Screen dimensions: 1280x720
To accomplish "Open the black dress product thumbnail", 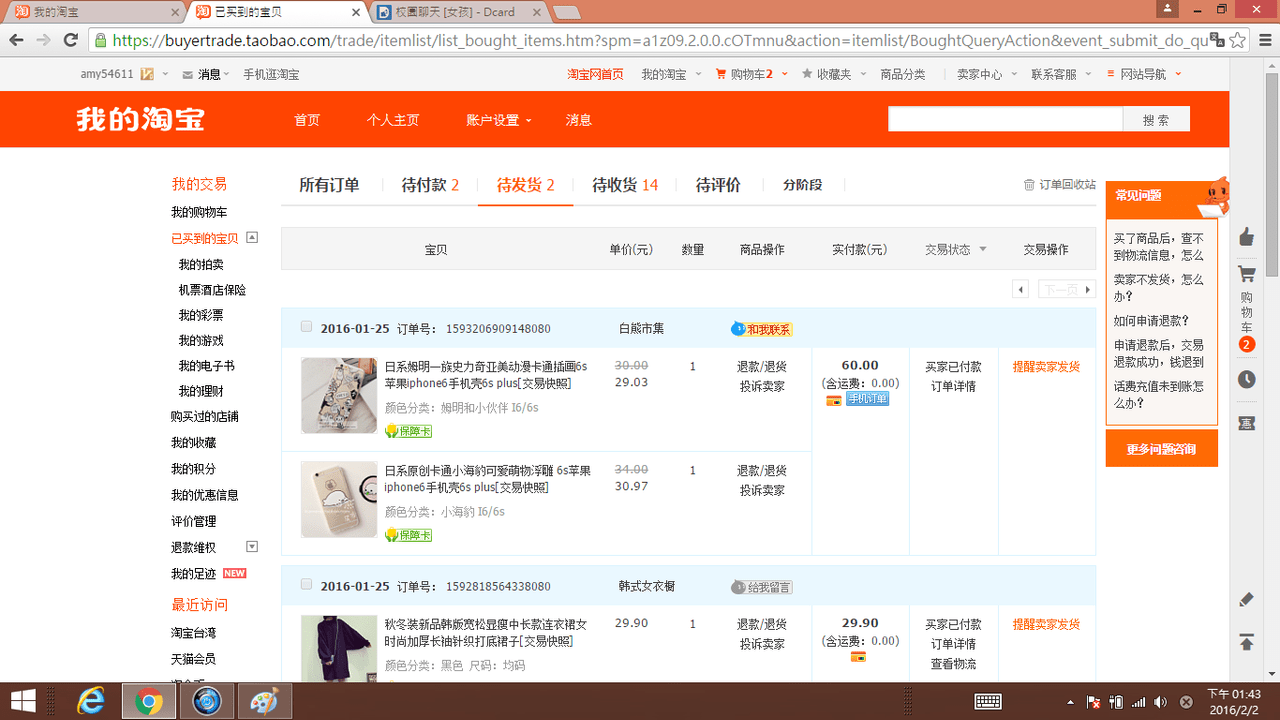I will point(339,649).
